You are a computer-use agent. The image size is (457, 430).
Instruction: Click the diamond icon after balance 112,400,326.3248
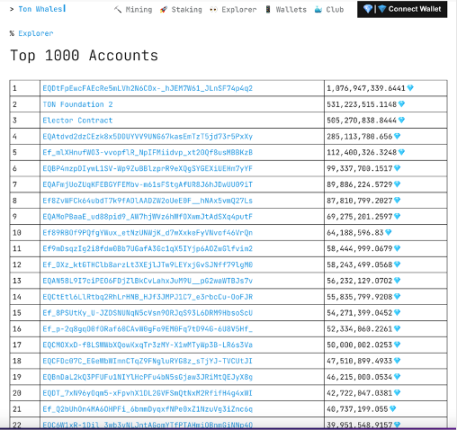point(402,152)
